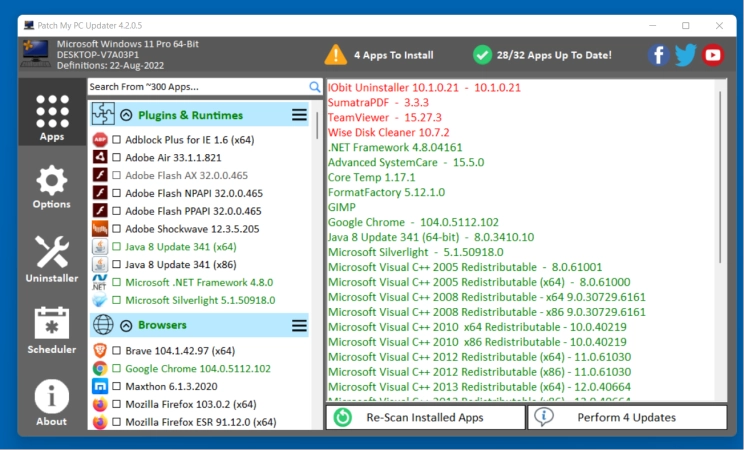Click the Adobe Flash AX icon
This screenshot has width=744, height=450.
pyautogui.click(x=100, y=175)
